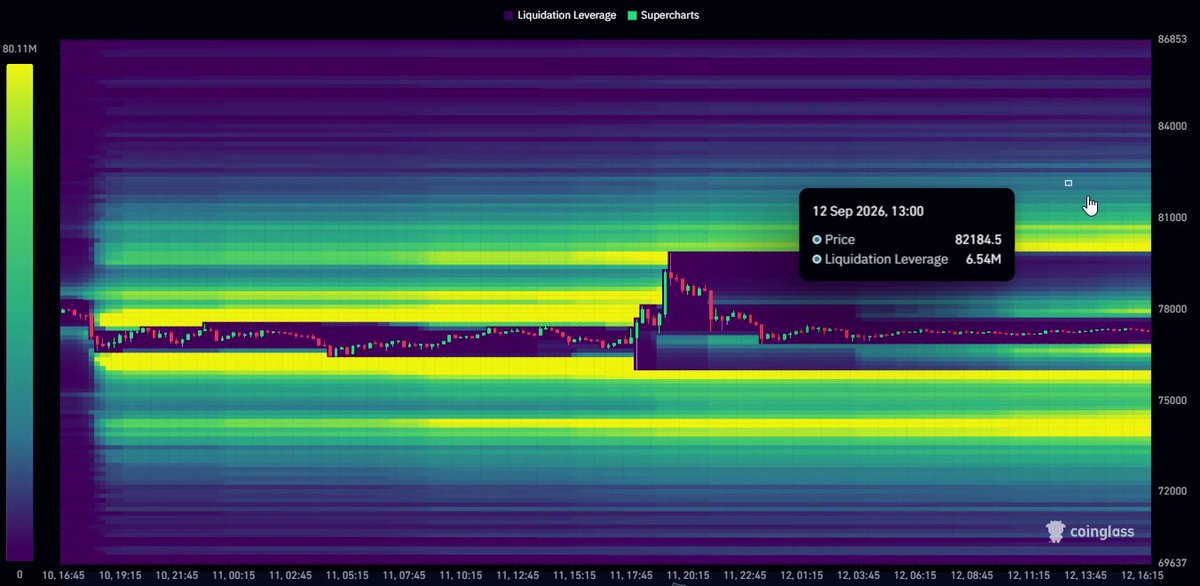Click the time axis label 10, 19:15

119,577
